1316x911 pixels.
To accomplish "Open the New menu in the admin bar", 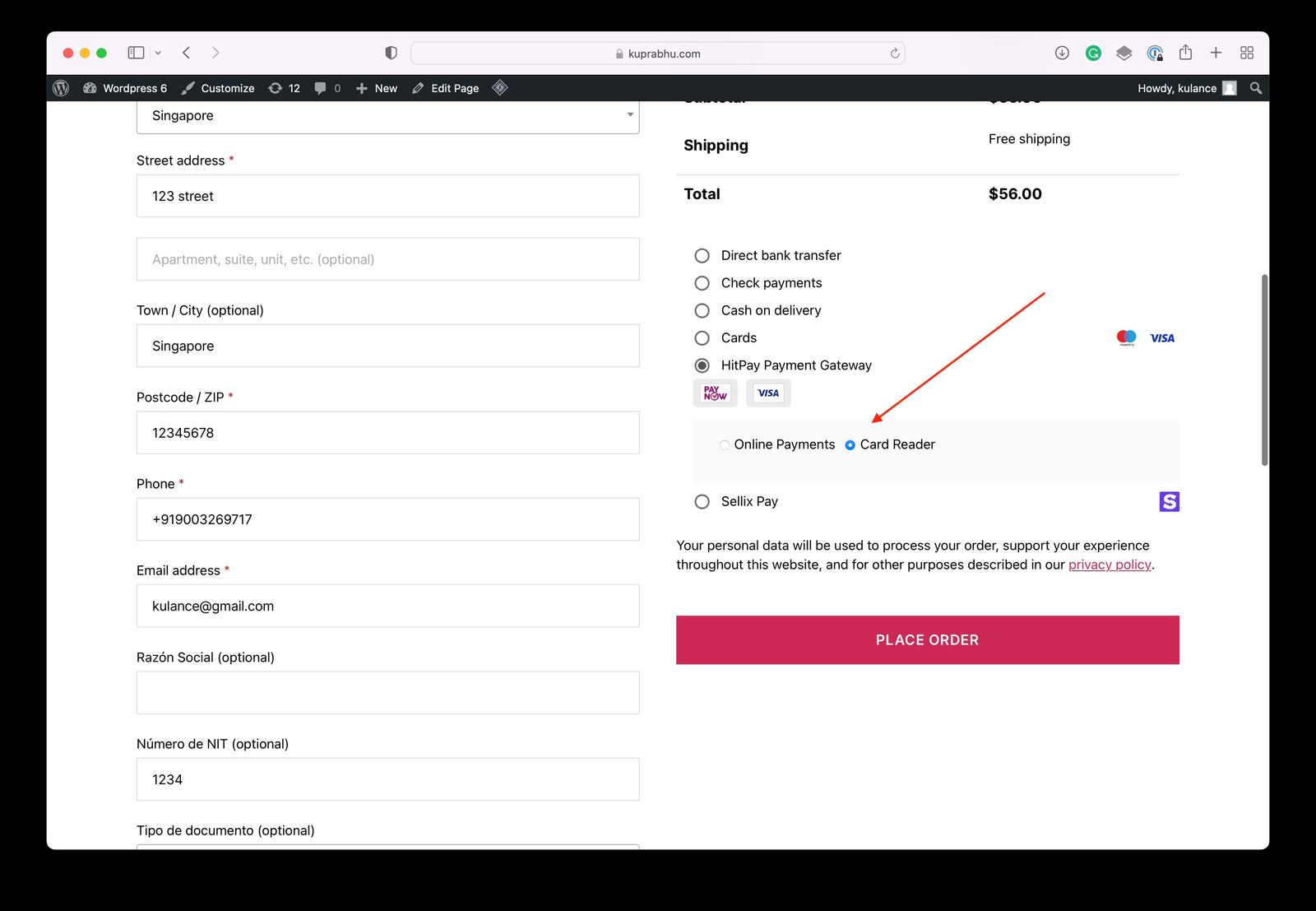I will 376,88.
